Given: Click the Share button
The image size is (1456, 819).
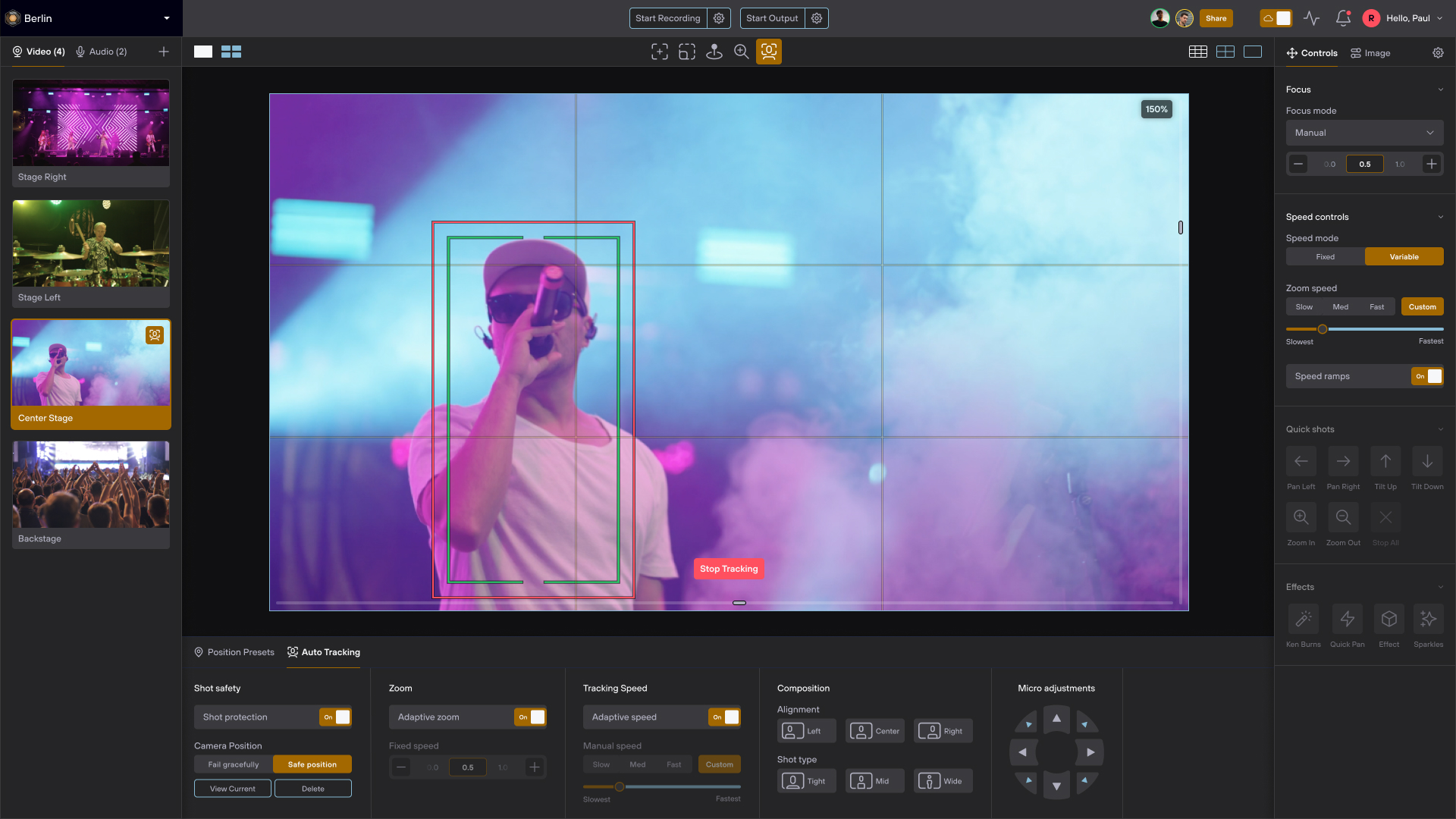Looking at the screenshot, I should coord(1216,18).
